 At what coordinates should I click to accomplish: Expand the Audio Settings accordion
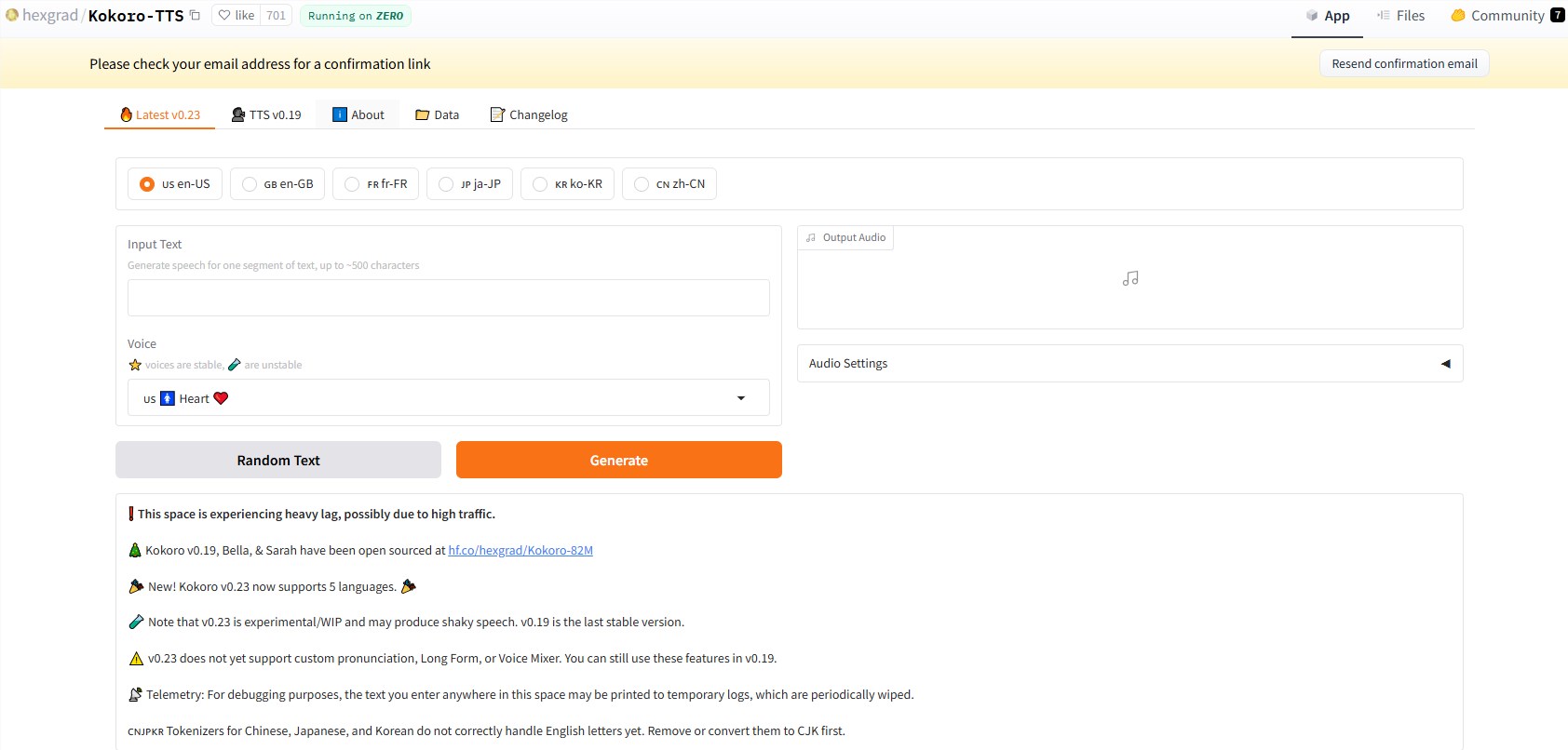pos(1129,364)
